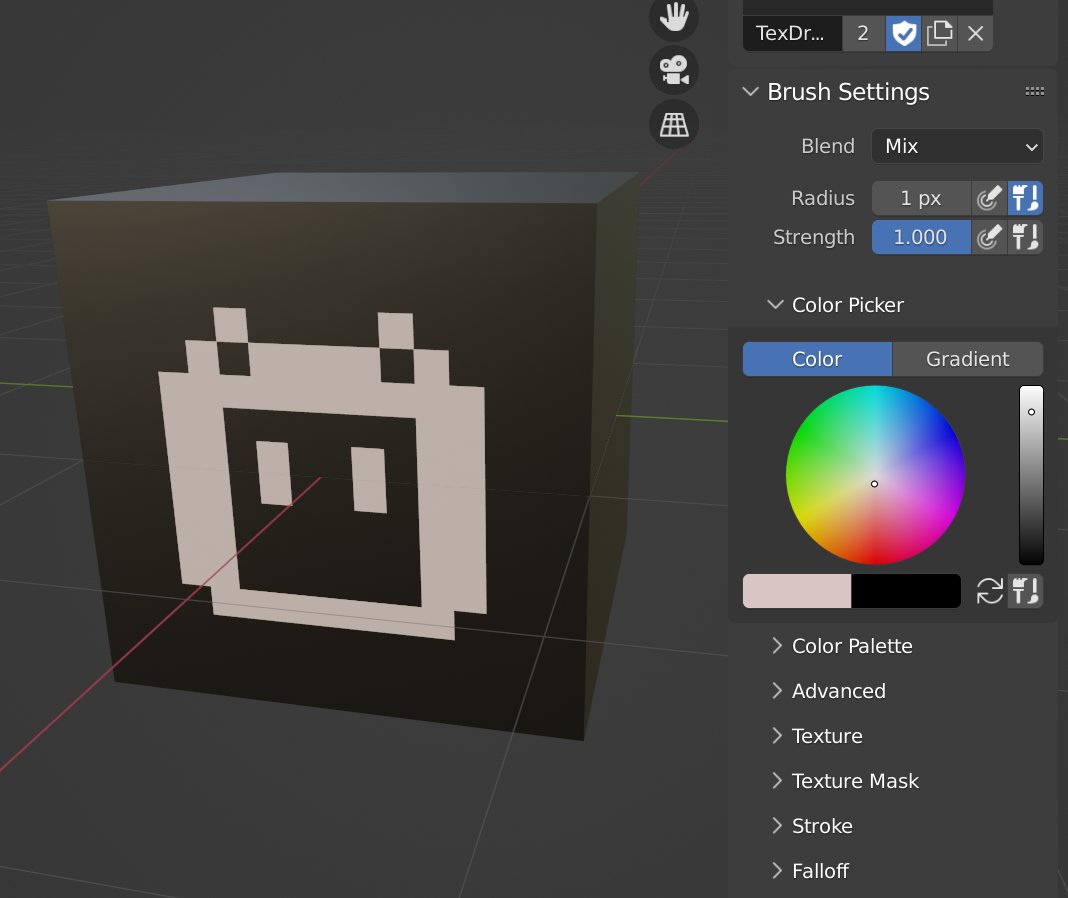Duplicate the brush with copy icon
Screen dimensions: 1068x898
click(x=939, y=33)
